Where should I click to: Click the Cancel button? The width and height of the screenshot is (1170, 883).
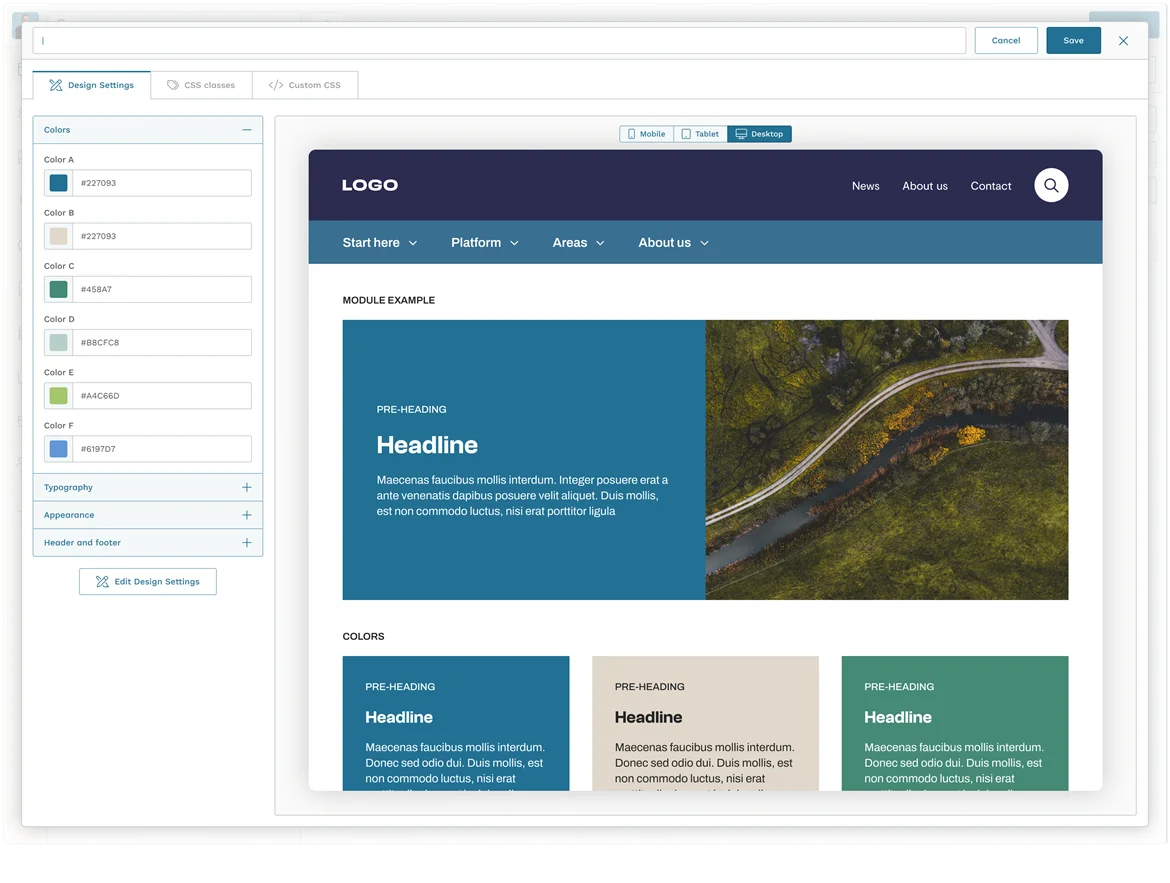[x=1006, y=40]
